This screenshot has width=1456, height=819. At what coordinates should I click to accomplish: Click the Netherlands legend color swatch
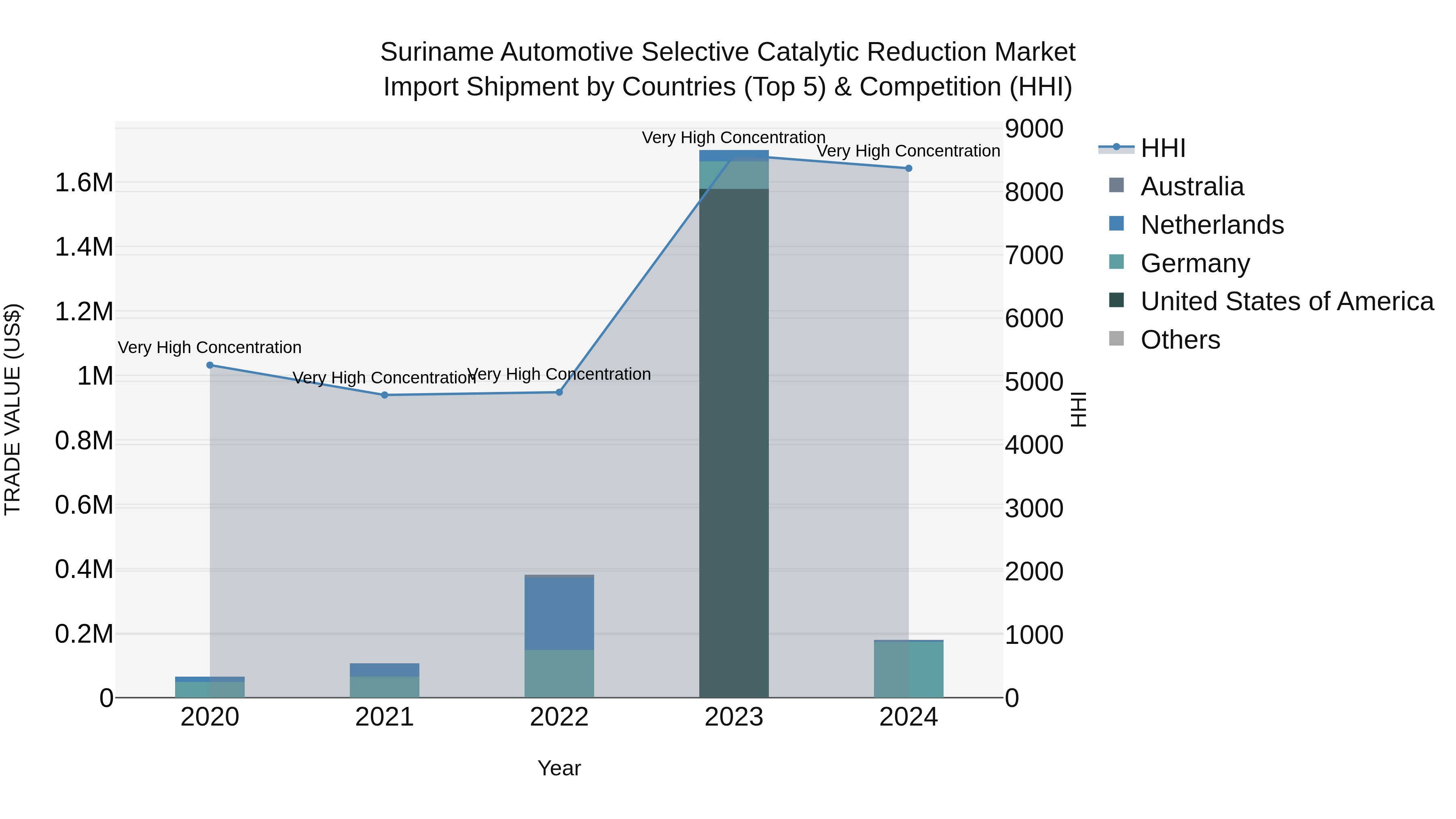point(1116,224)
